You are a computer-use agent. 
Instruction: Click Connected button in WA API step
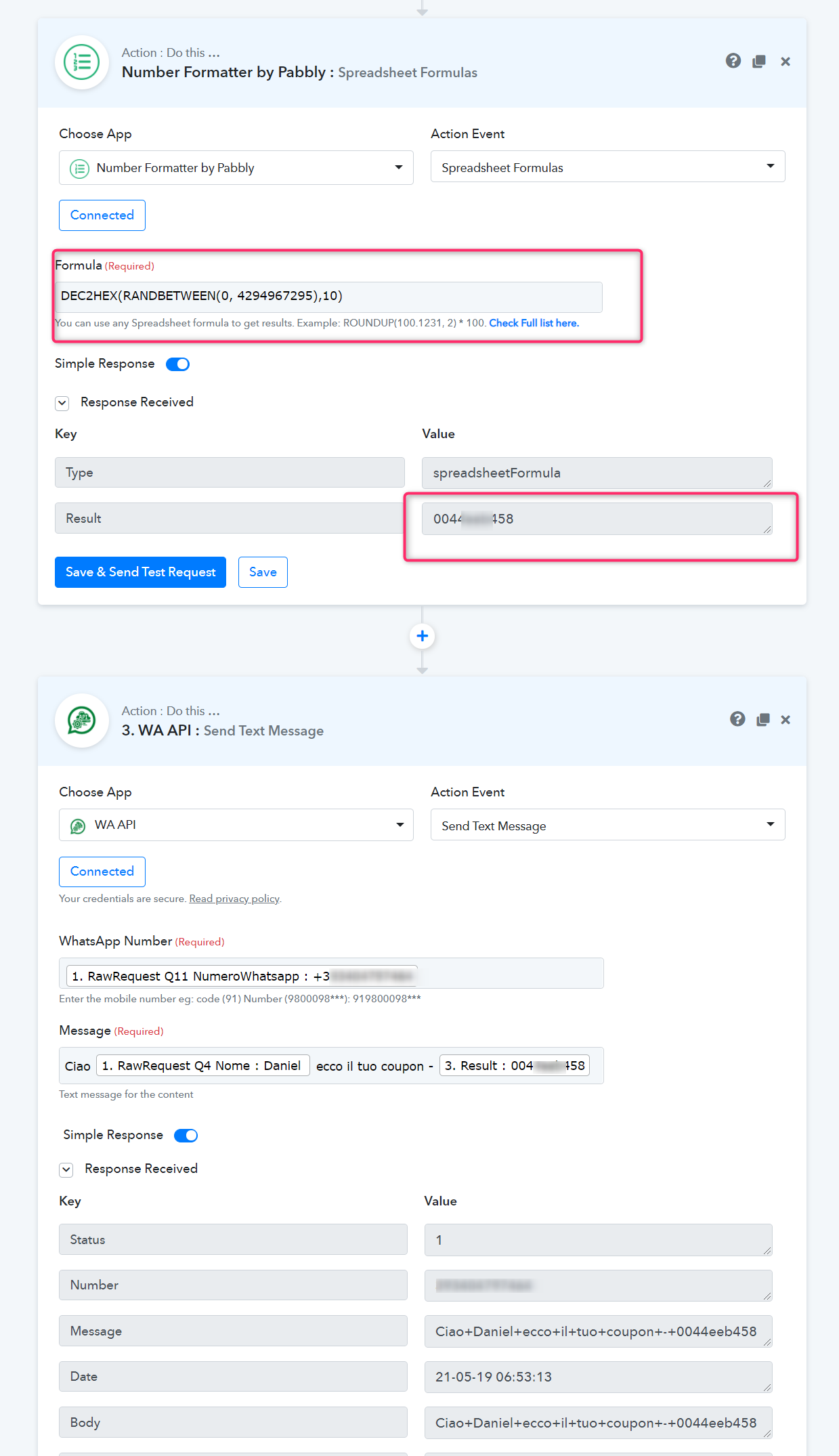point(102,872)
